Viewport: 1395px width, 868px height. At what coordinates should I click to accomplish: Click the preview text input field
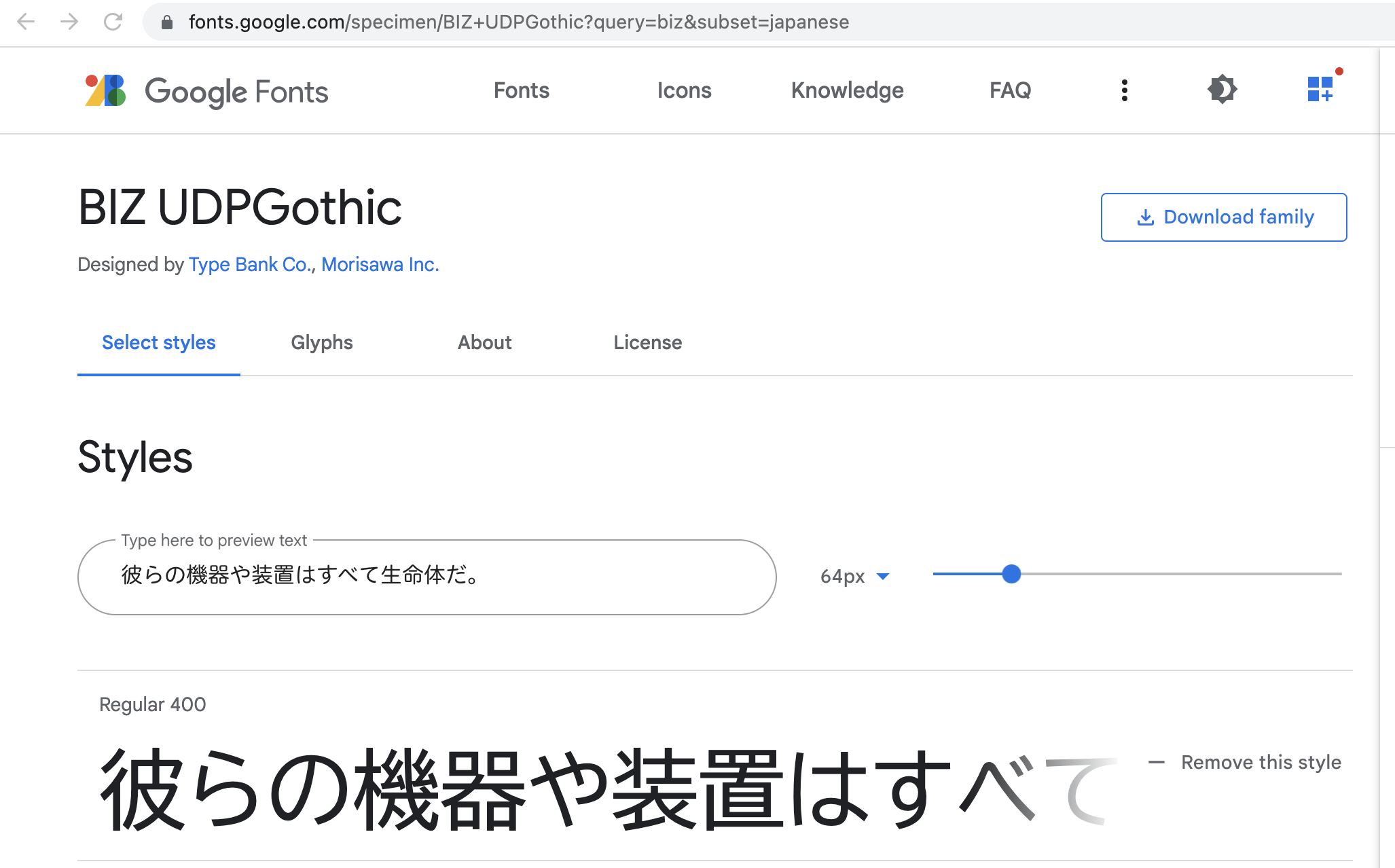[427, 577]
